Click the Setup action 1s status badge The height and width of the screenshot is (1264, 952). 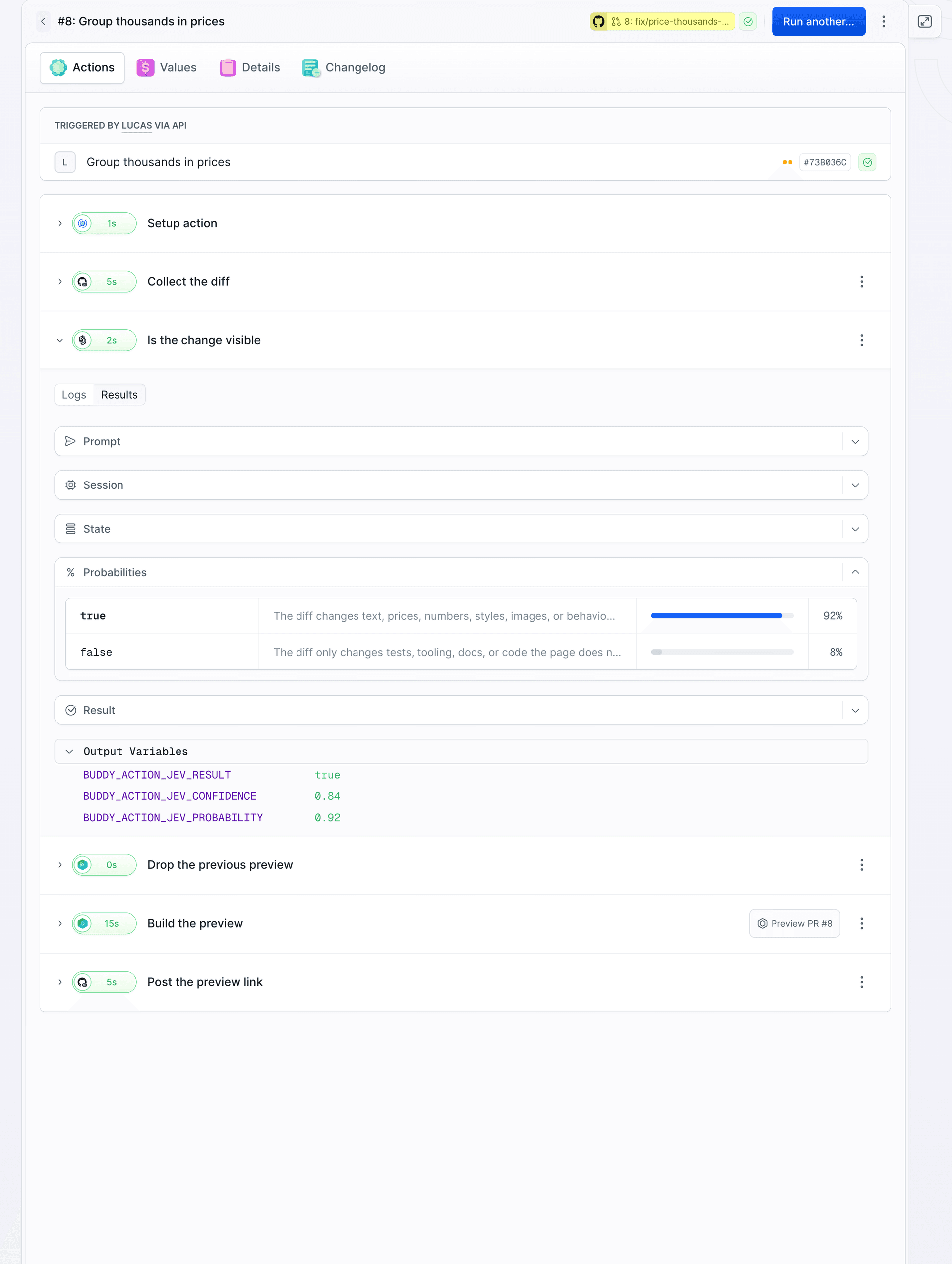click(x=105, y=224)
